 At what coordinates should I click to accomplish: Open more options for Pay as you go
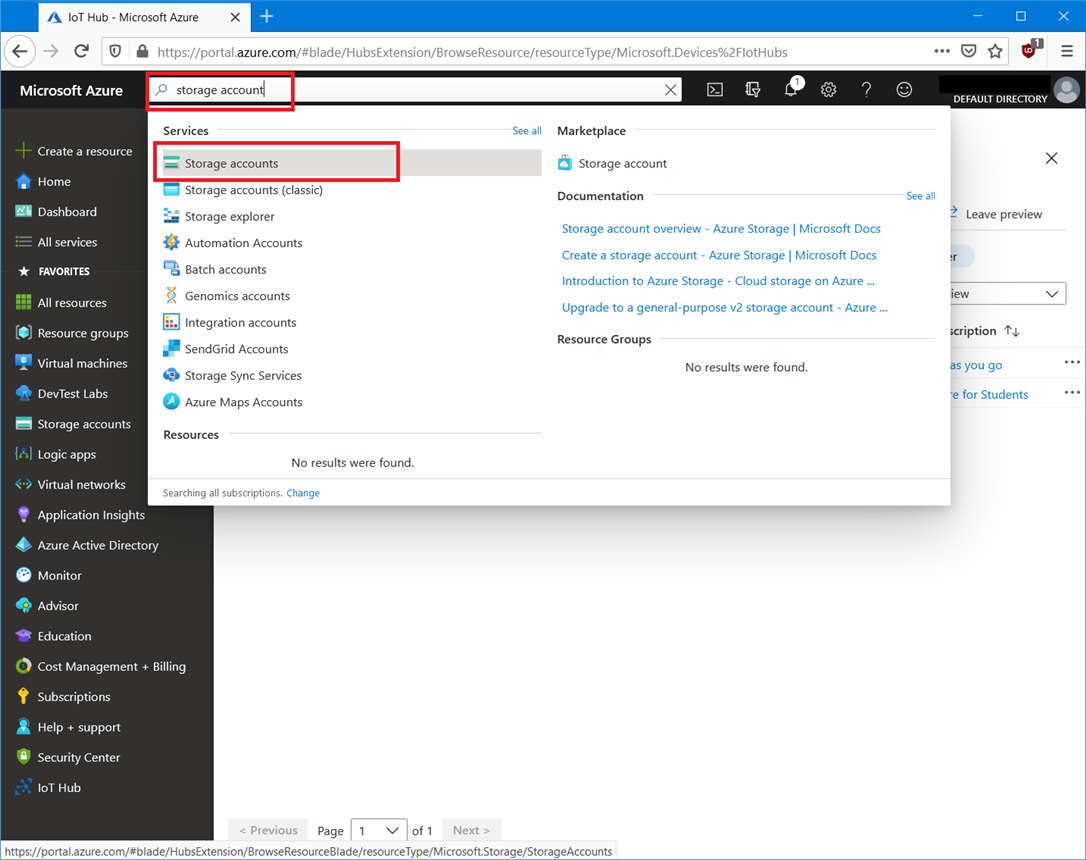coord(1072,362)
